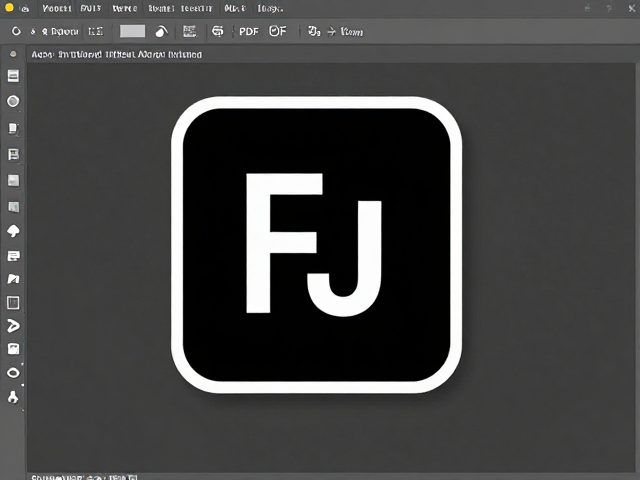Viewport: 640px width, 480px height.
Task: Select the mushroom-shaped tool in left toolbar
Action: (13, 231)
